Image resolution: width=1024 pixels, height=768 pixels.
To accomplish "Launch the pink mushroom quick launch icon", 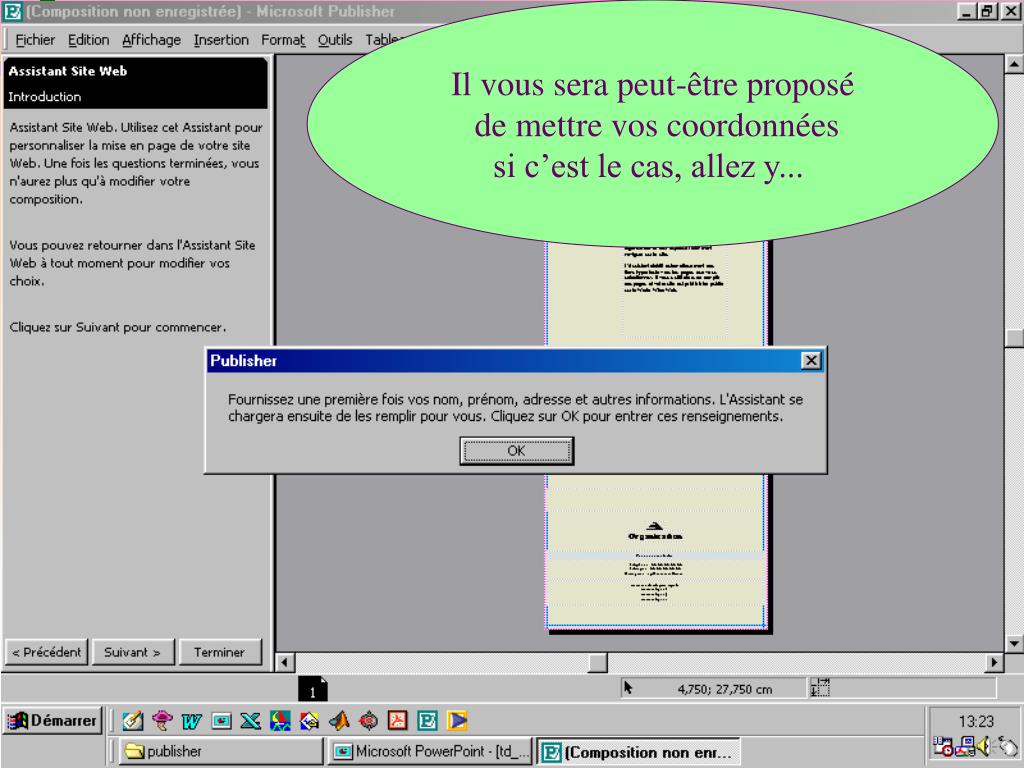I will [x=162, y=720].
